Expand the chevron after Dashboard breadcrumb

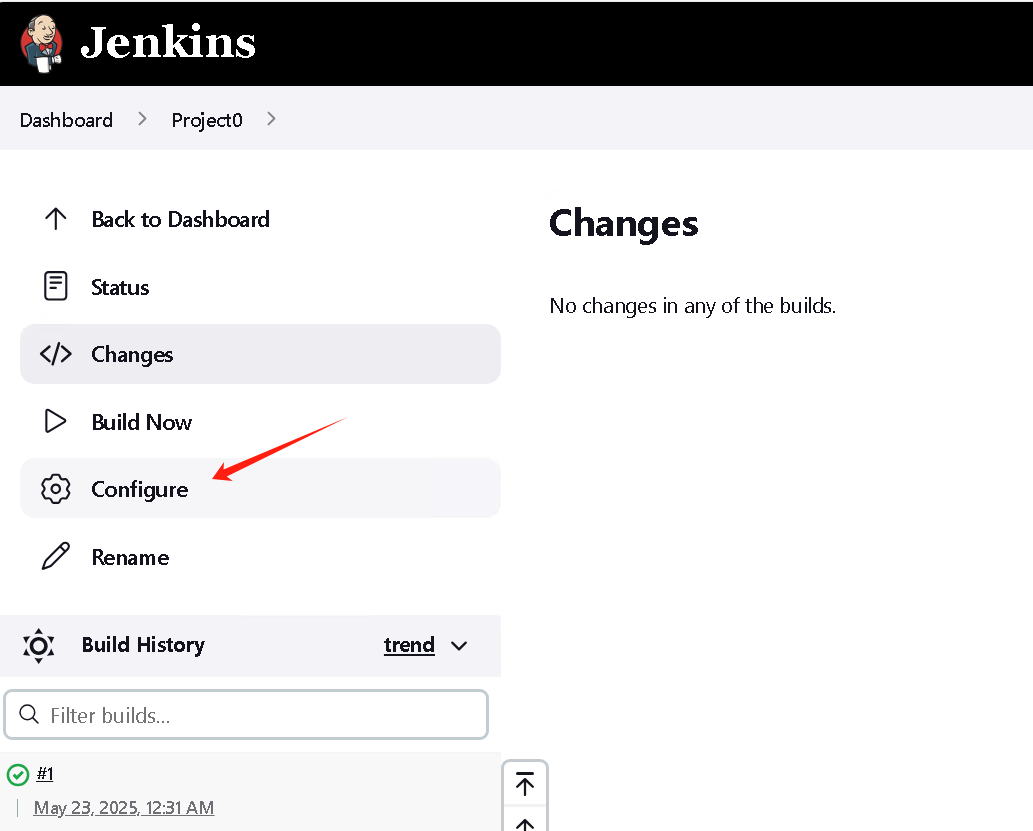point(142,119)
